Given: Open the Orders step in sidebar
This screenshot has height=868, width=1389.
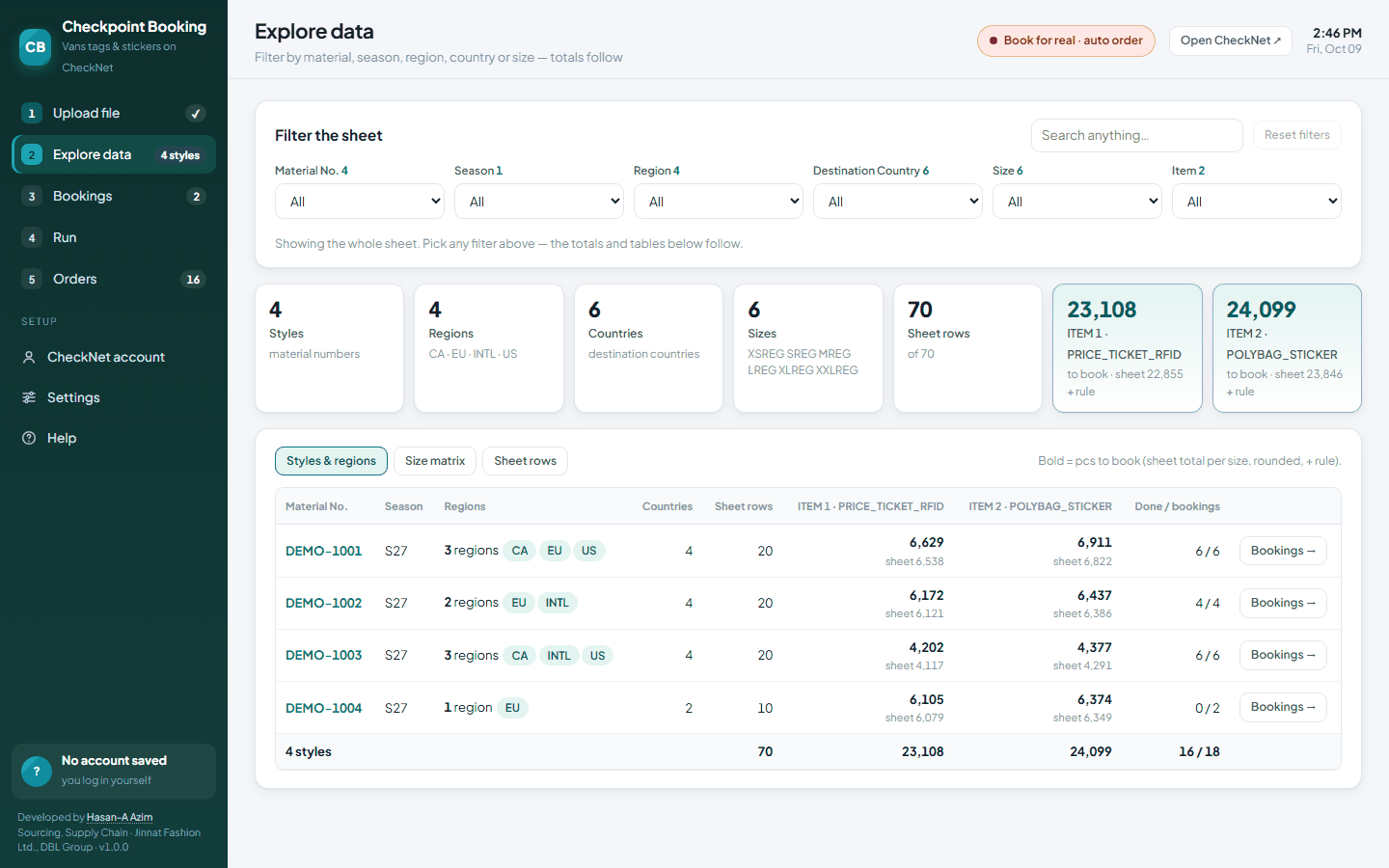Looking at the screenshot, I should tap(114, 280).
